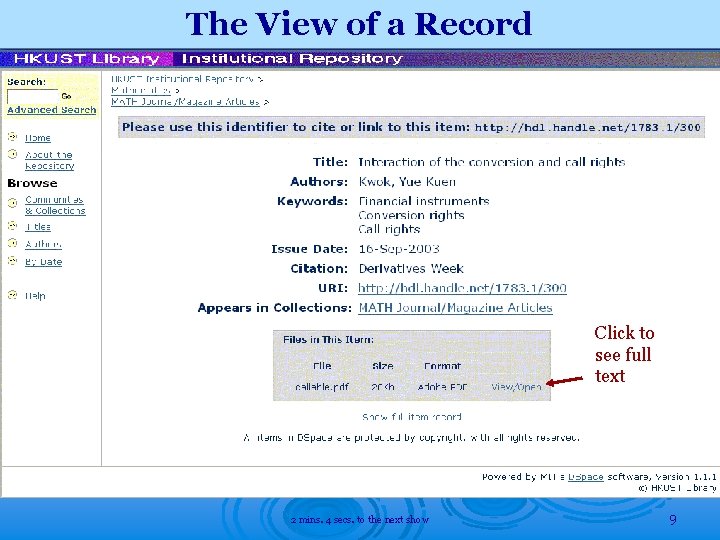Click keyword Call rights

[389, 229]
